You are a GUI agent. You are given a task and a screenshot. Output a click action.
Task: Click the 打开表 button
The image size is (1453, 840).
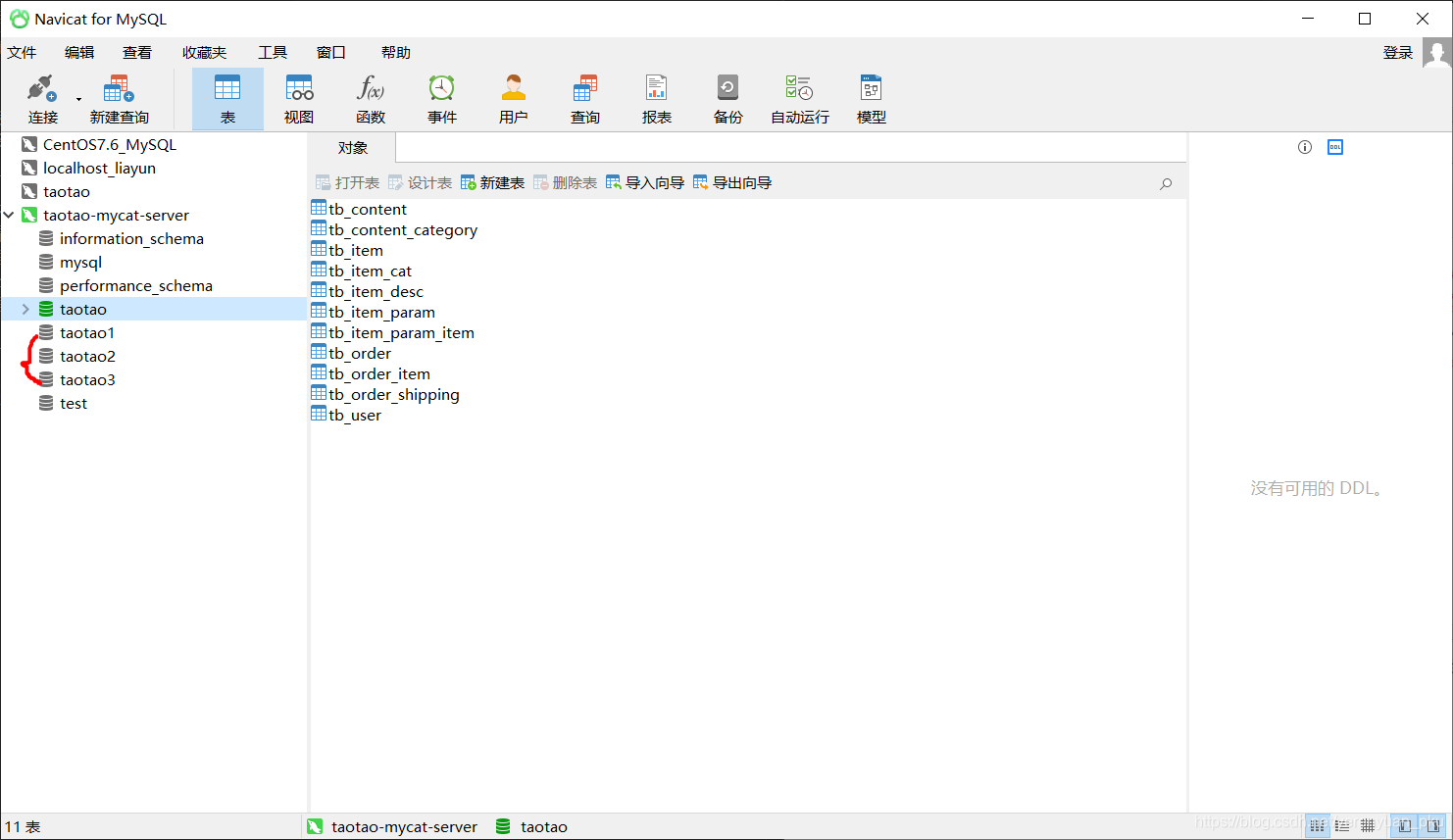[347, 183]
